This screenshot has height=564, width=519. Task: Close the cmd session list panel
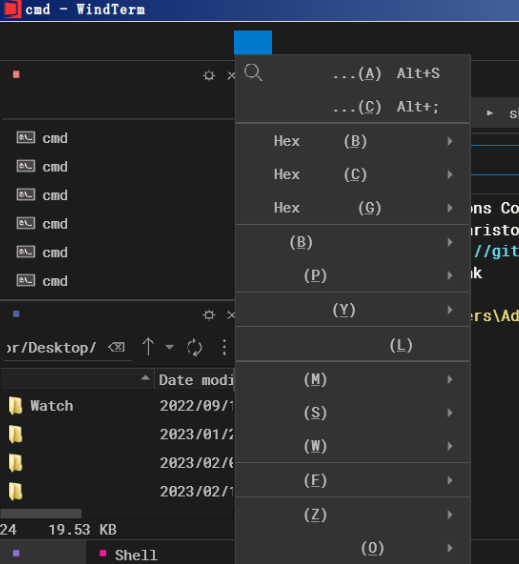(x=231, y=76)
